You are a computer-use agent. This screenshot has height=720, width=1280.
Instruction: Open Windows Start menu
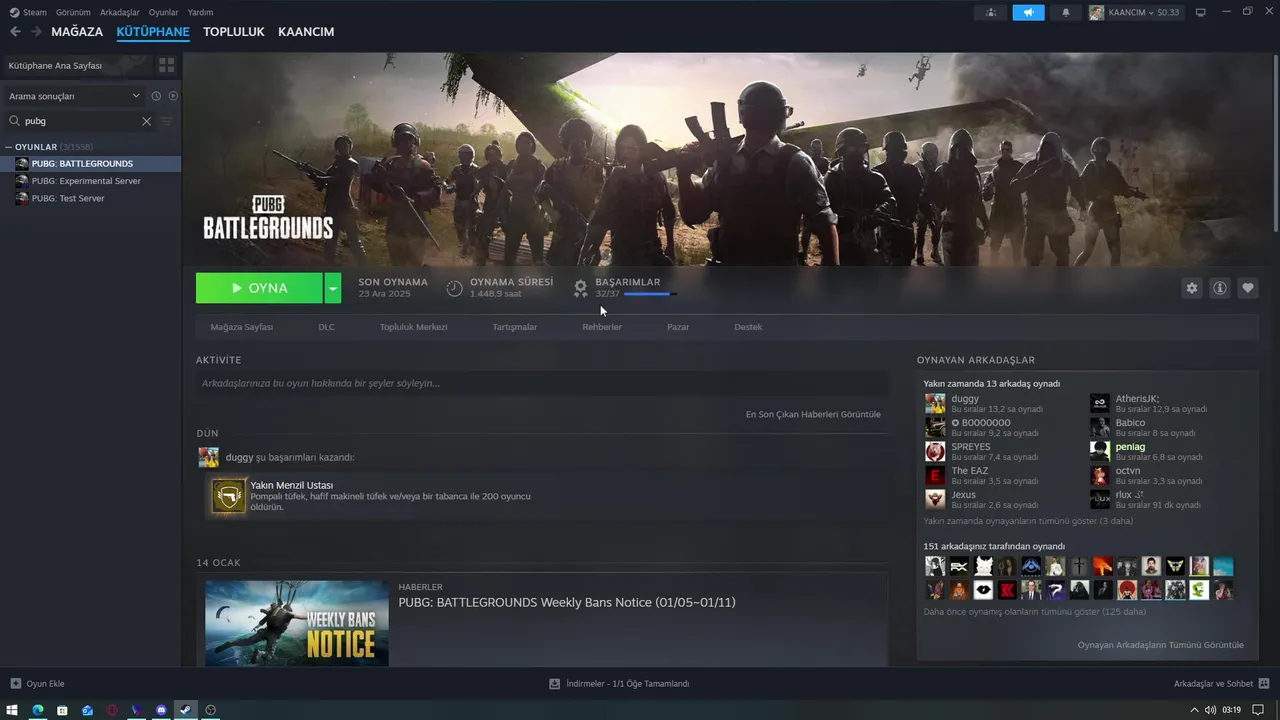coord(14,710)
